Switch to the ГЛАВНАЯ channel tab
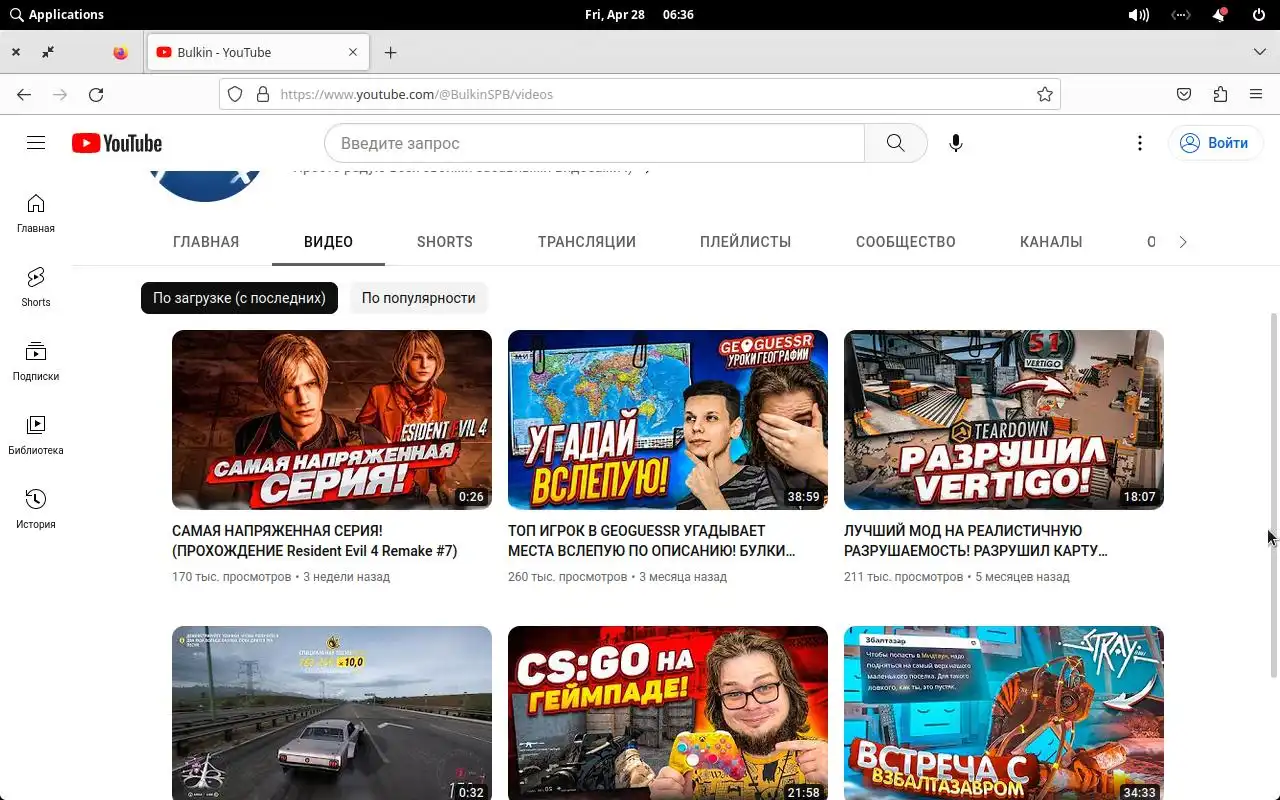 click(206, 242)
